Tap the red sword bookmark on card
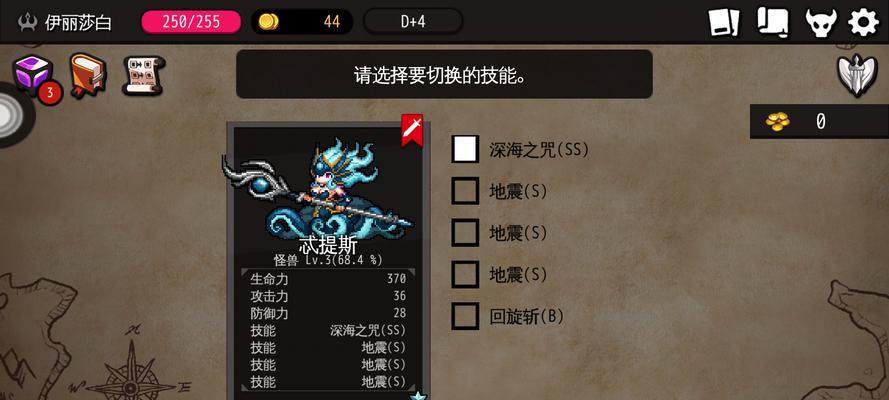This screenshot has width=889, height=400. (x=412, y=130)
